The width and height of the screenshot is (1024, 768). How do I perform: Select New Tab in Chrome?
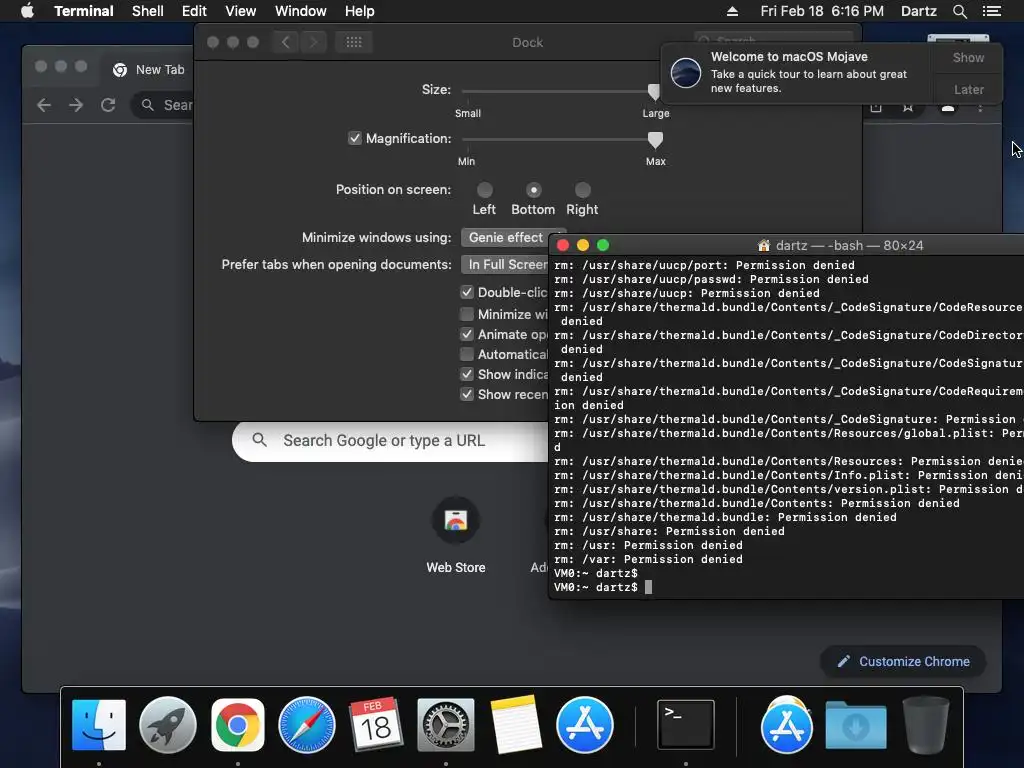click(x=149, y=70)
